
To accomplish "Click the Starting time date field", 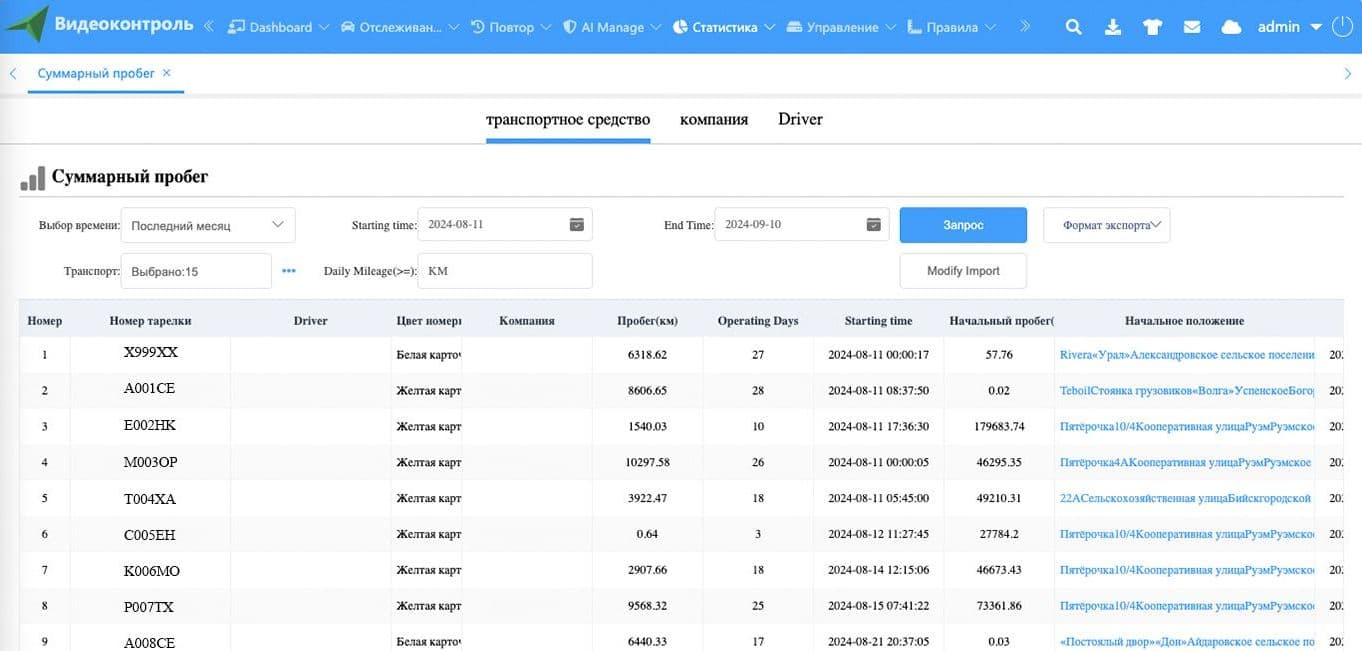I will click(505, 225).
